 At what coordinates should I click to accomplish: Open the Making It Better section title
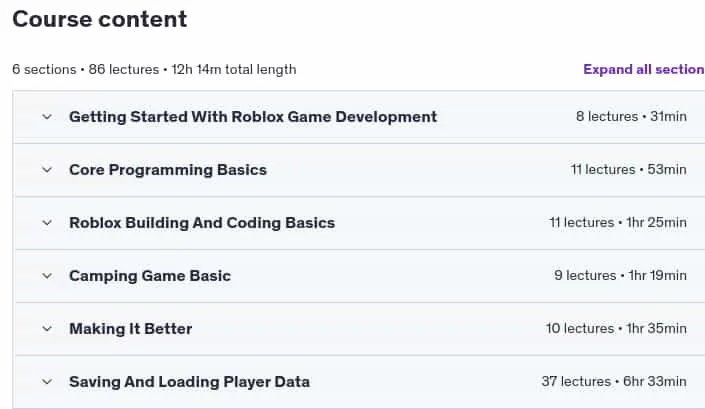coord(130,329)
